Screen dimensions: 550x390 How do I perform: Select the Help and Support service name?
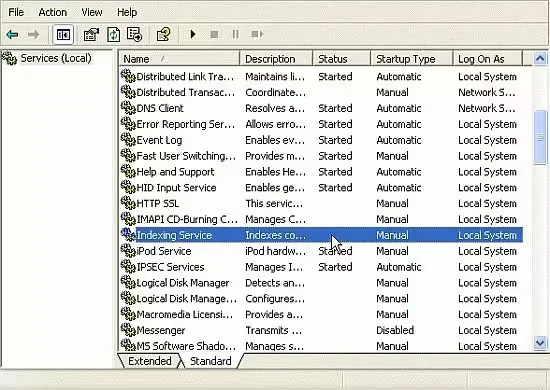175,172
